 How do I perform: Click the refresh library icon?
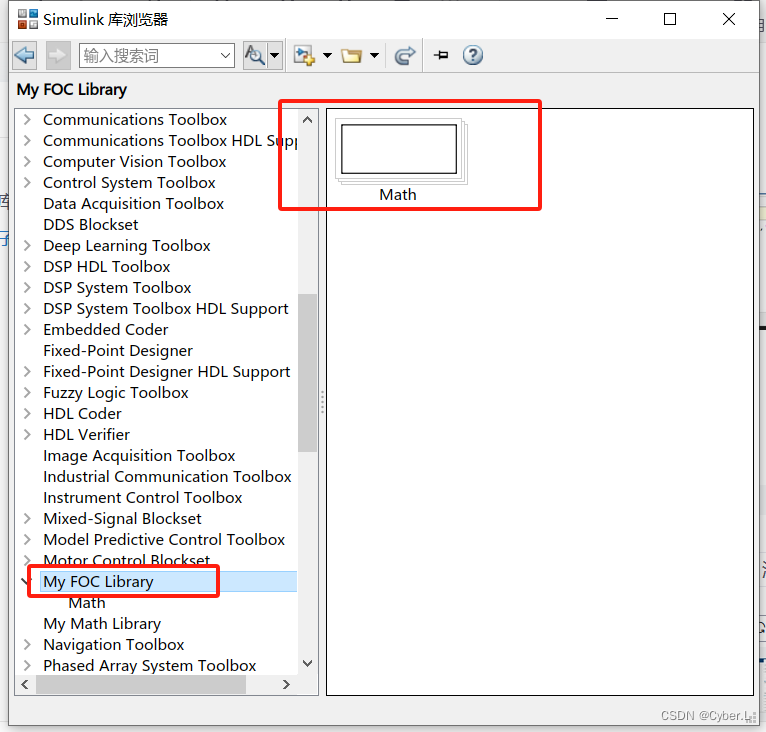coord(404,55)
